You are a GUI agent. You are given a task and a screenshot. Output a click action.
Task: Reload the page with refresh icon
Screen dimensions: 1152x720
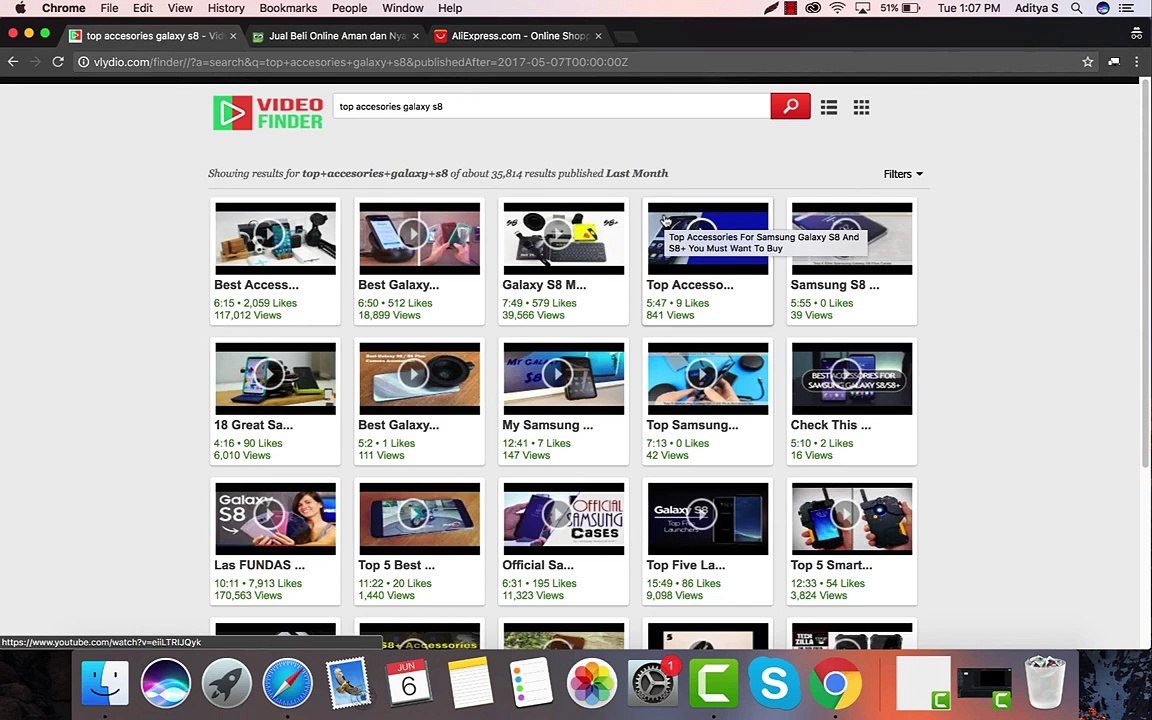[58, 62]
